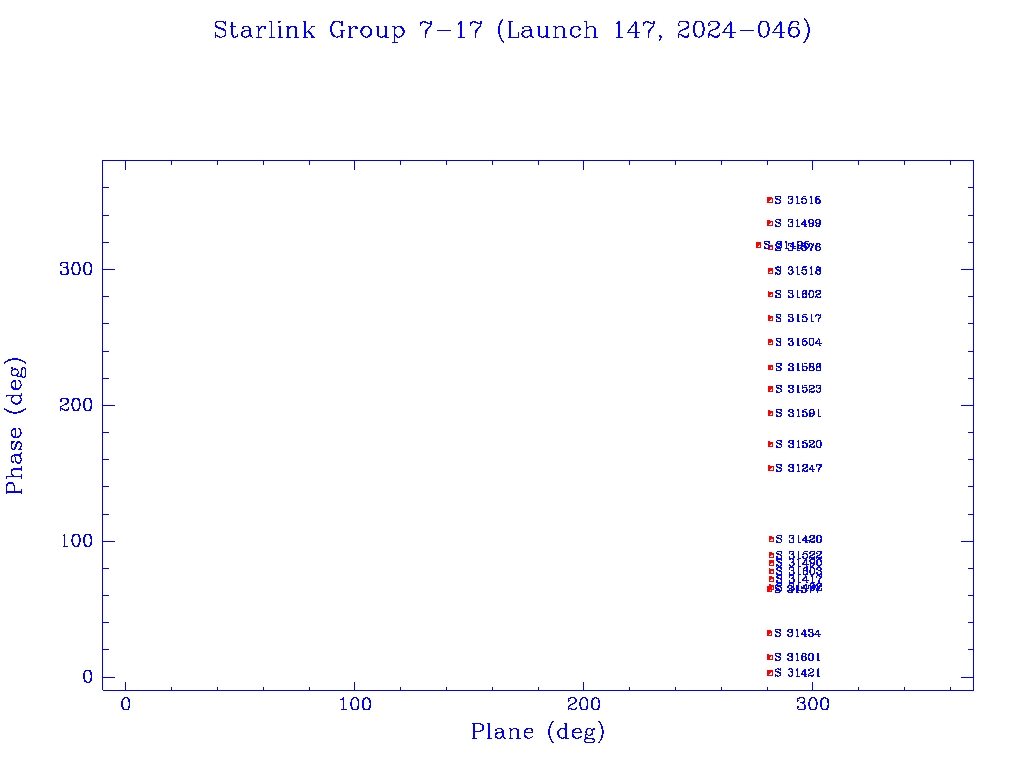The image size is (1024, 768).
Task: Click the "Plane (deg)" axis label
Action: click(538, 731)
